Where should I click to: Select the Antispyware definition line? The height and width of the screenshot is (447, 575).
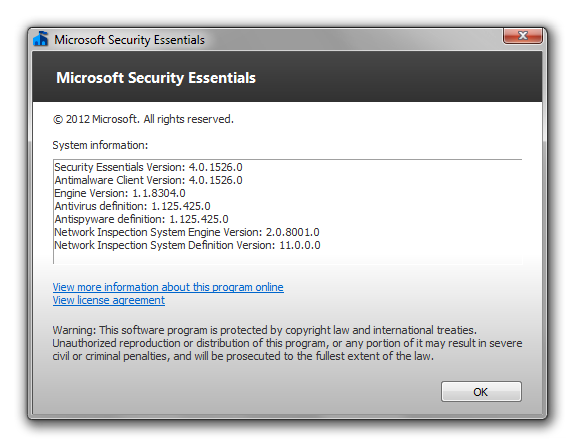[141, 219]
